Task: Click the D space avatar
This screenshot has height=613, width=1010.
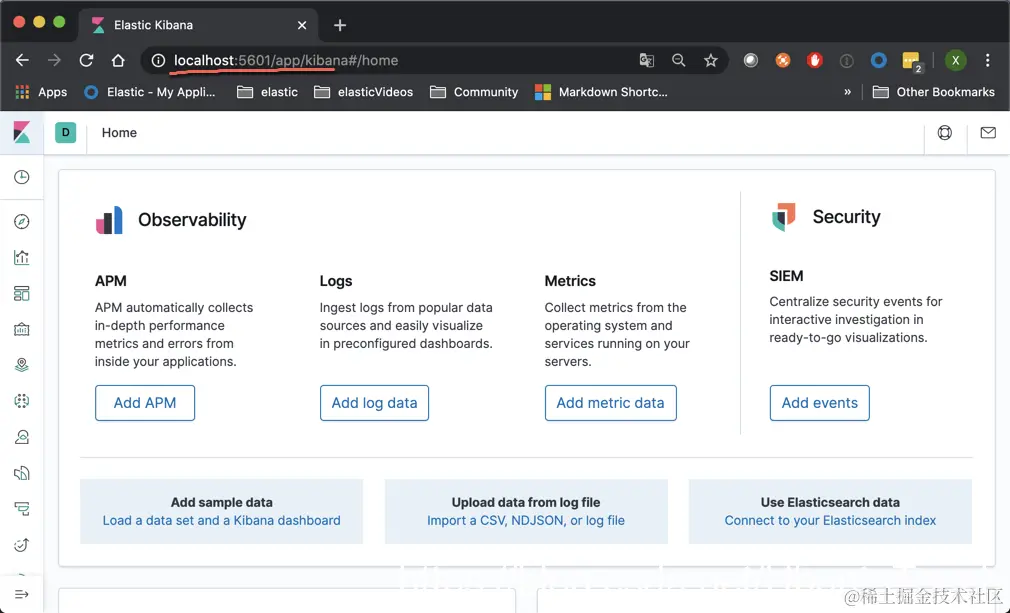Action: [x=65, y=133]
